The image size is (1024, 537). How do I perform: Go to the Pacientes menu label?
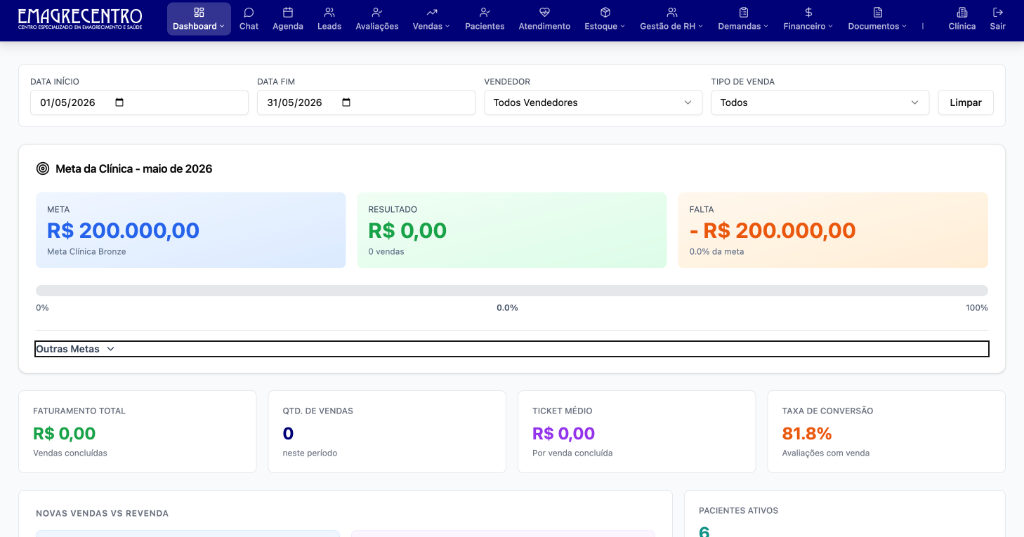485,26
